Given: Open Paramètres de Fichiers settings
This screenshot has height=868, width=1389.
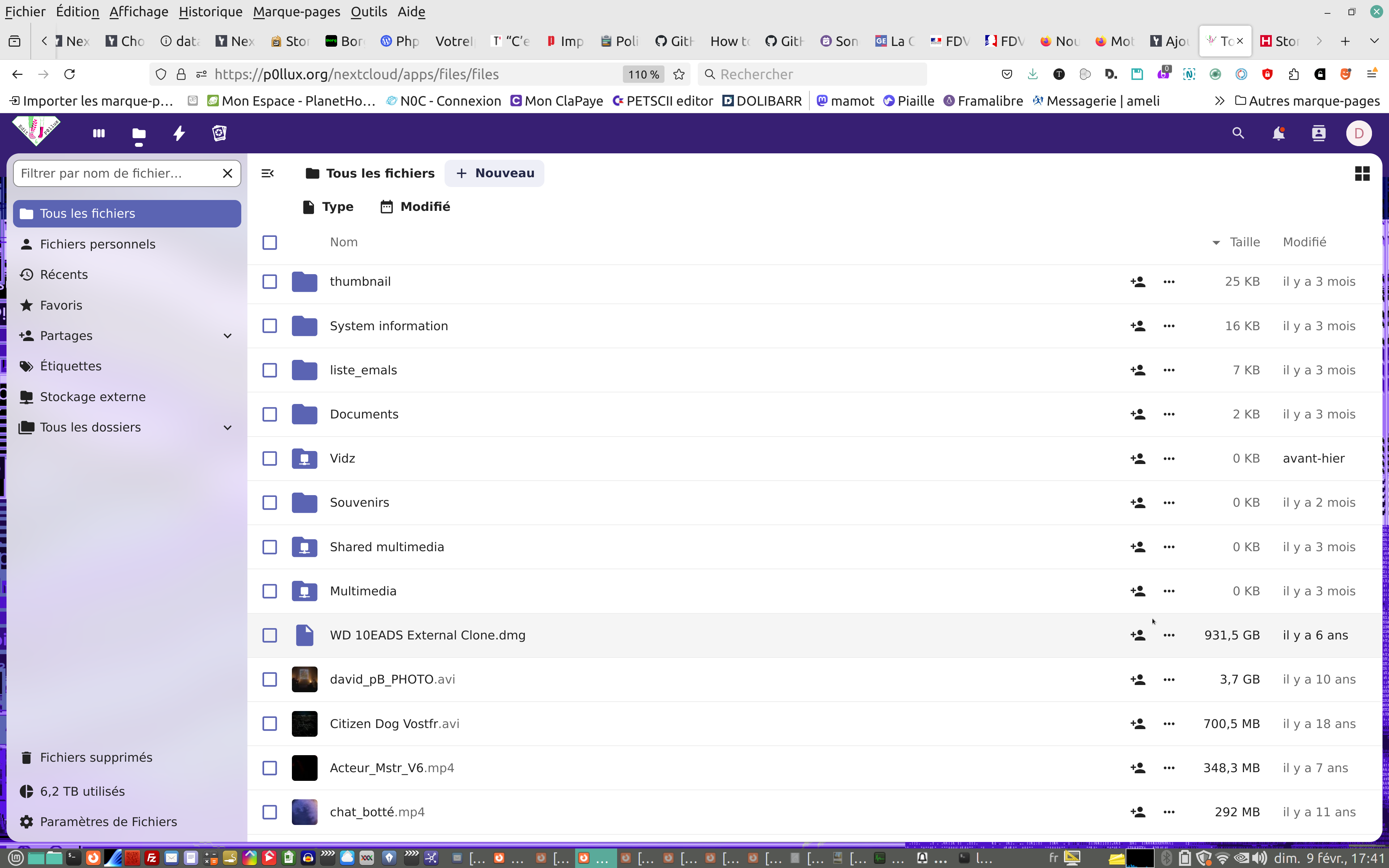Looking at the screenshot, I should click(108, 821).
